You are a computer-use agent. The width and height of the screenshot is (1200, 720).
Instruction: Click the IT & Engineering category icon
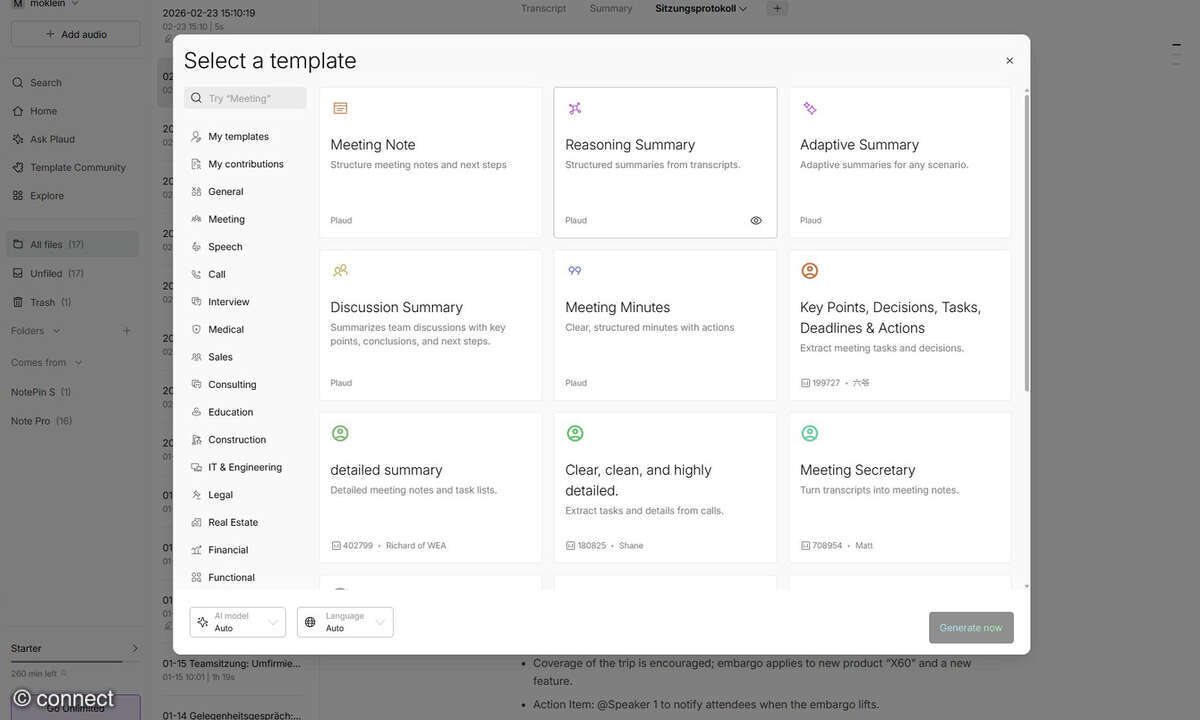click(x=196, y=467)
